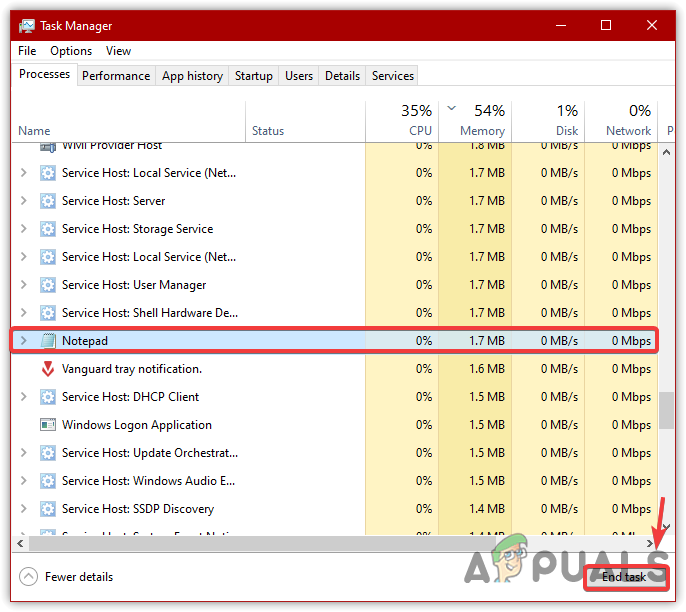Image resolution: width=686 pixels, height=612 pixels.
Task: Click the Windows Logon Application icon
Action: click(x=48, y=425)
